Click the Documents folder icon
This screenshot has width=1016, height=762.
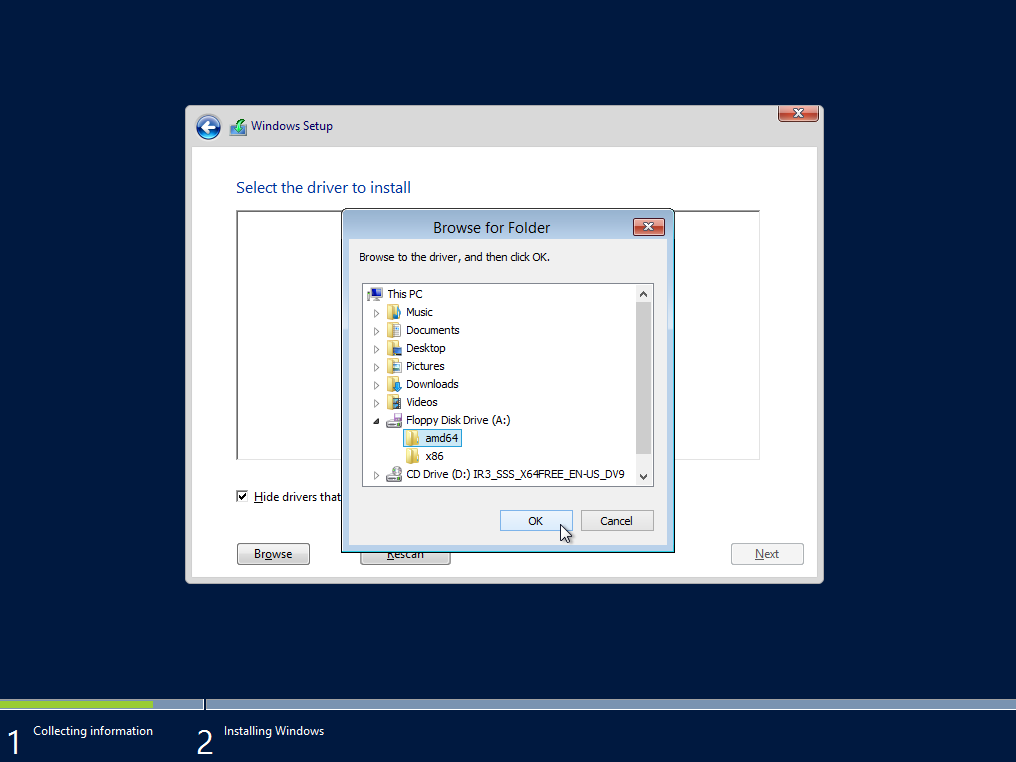[x=394, y=330]
